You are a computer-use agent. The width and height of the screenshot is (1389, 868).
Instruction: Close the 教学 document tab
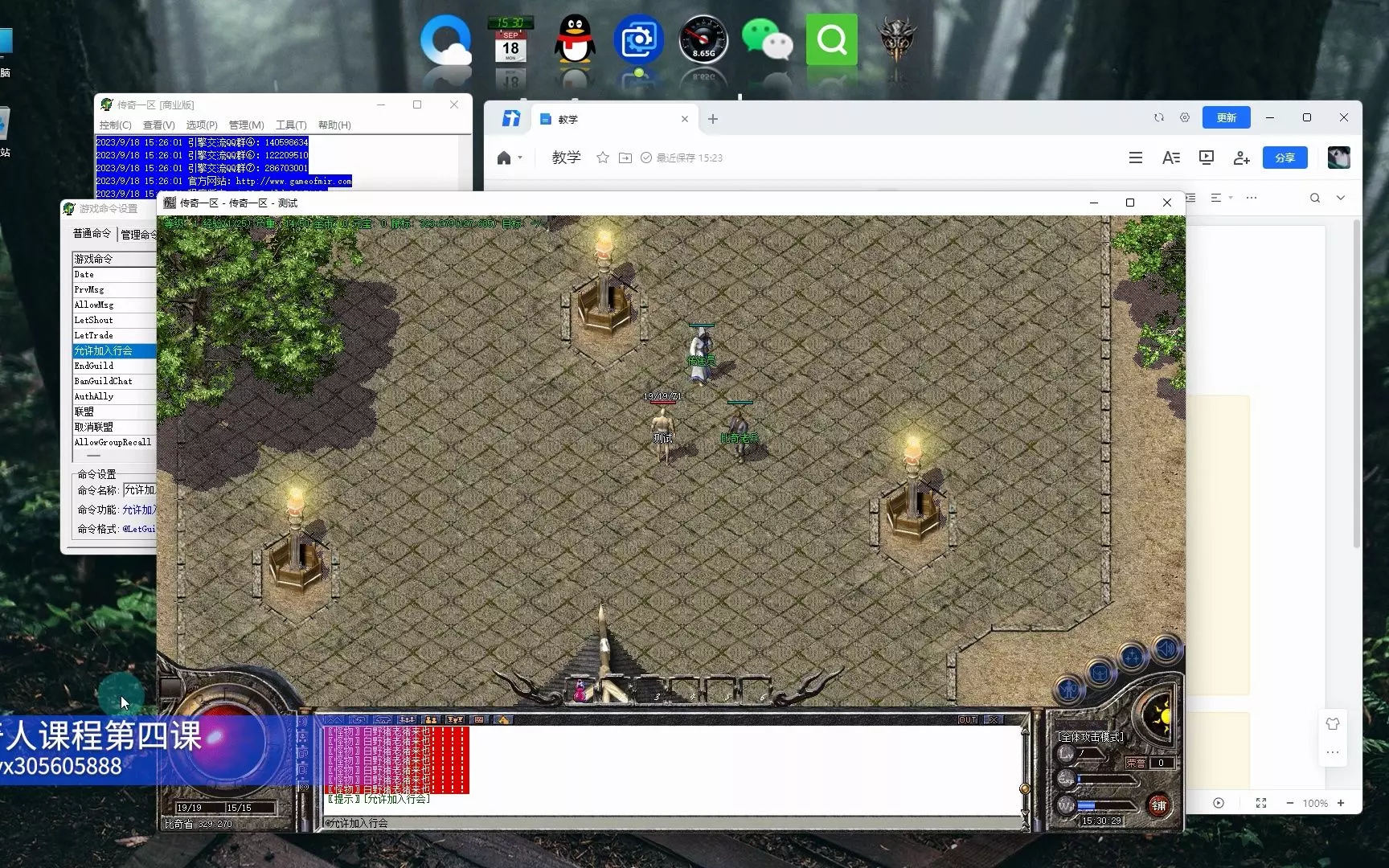click(685, 119)
